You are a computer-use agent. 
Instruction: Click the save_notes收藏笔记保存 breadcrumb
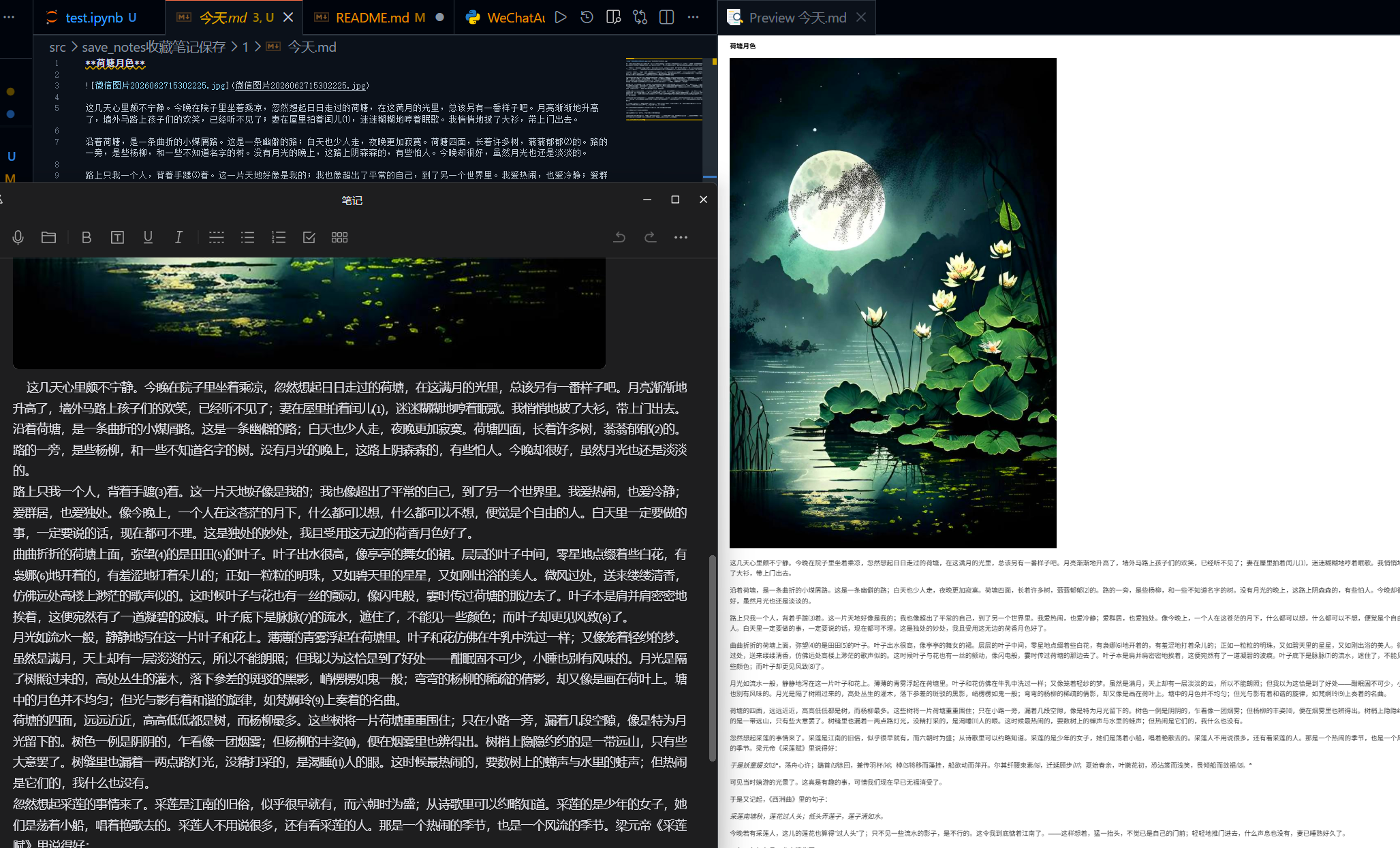pos(153,47)
